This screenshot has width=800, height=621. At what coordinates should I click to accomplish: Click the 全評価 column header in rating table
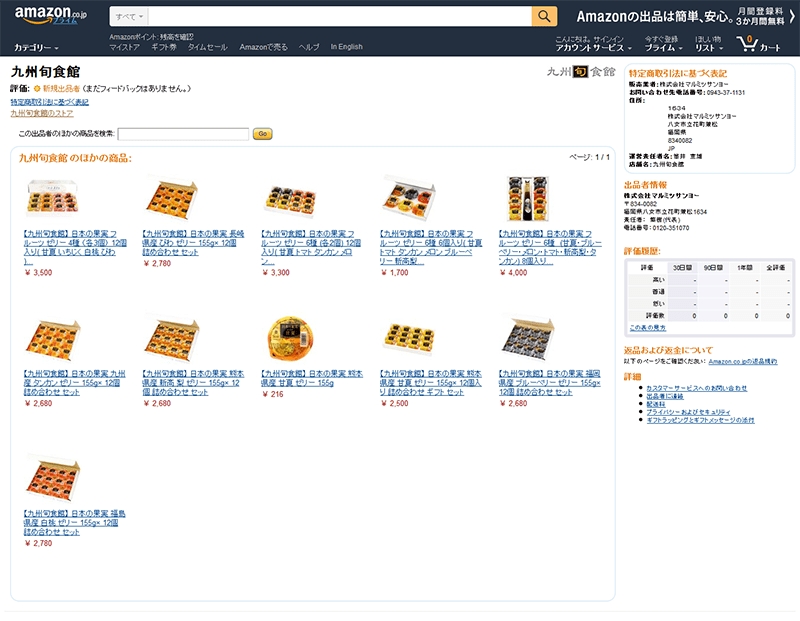pos(776,267)
